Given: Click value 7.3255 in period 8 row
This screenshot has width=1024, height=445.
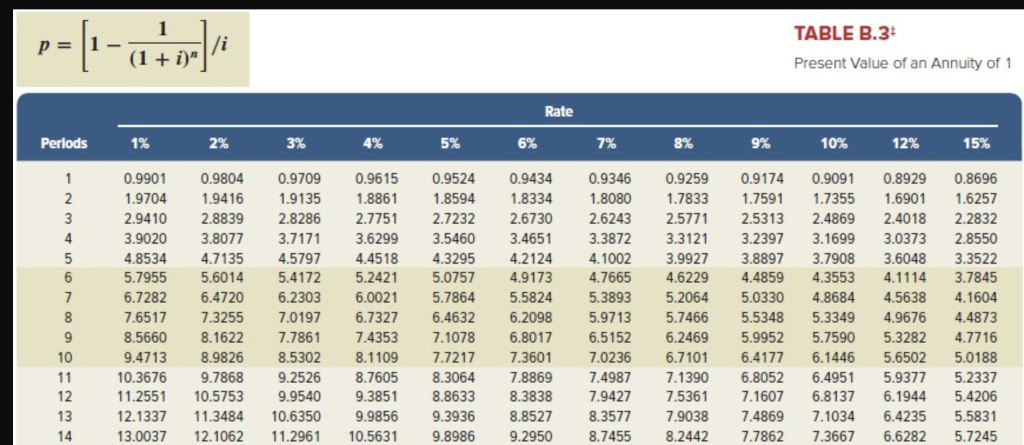Looking at the screenshot, I should click(222, 317).
